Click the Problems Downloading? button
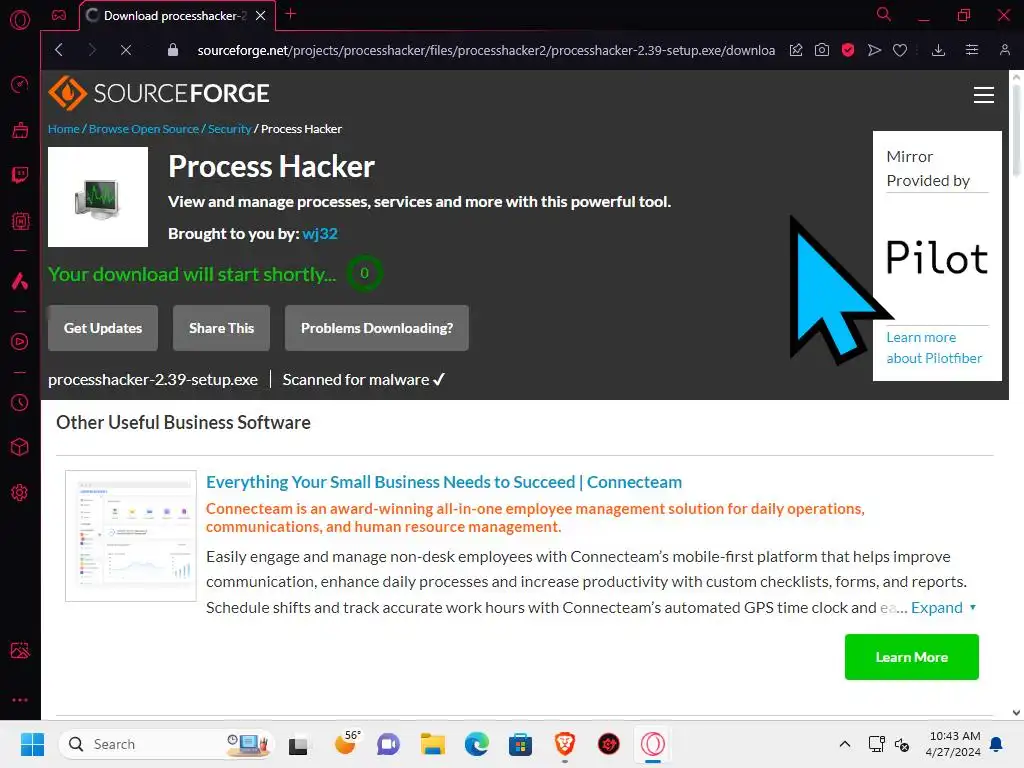 coord(377,328)
